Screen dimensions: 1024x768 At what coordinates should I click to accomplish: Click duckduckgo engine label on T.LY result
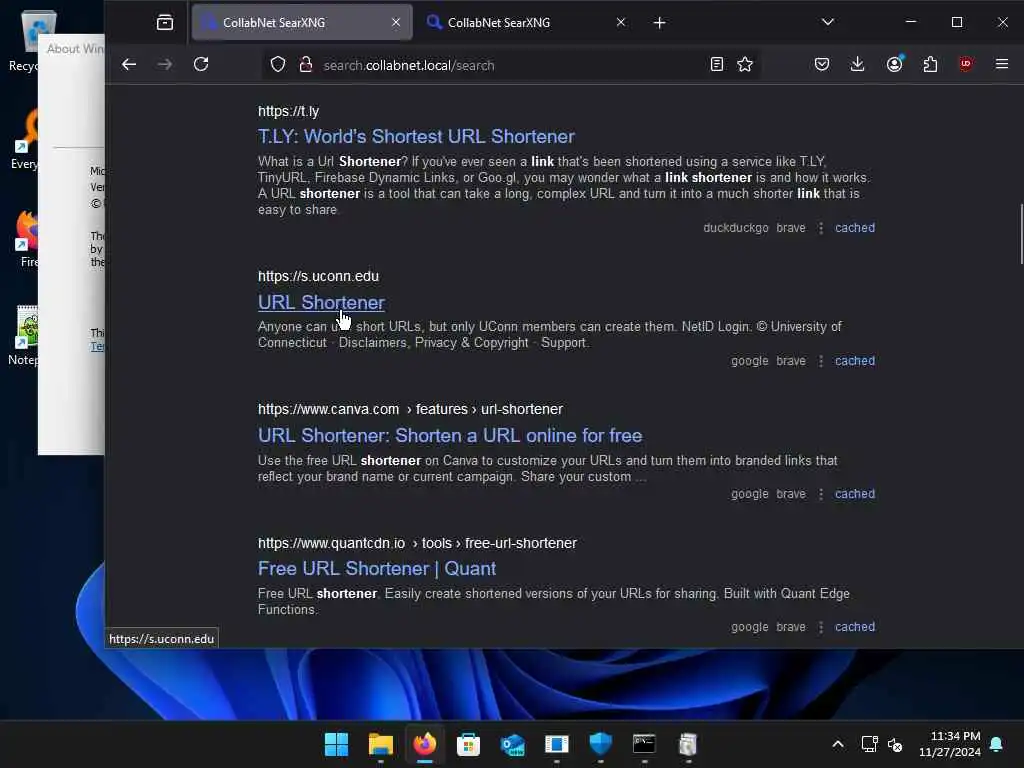736,228
